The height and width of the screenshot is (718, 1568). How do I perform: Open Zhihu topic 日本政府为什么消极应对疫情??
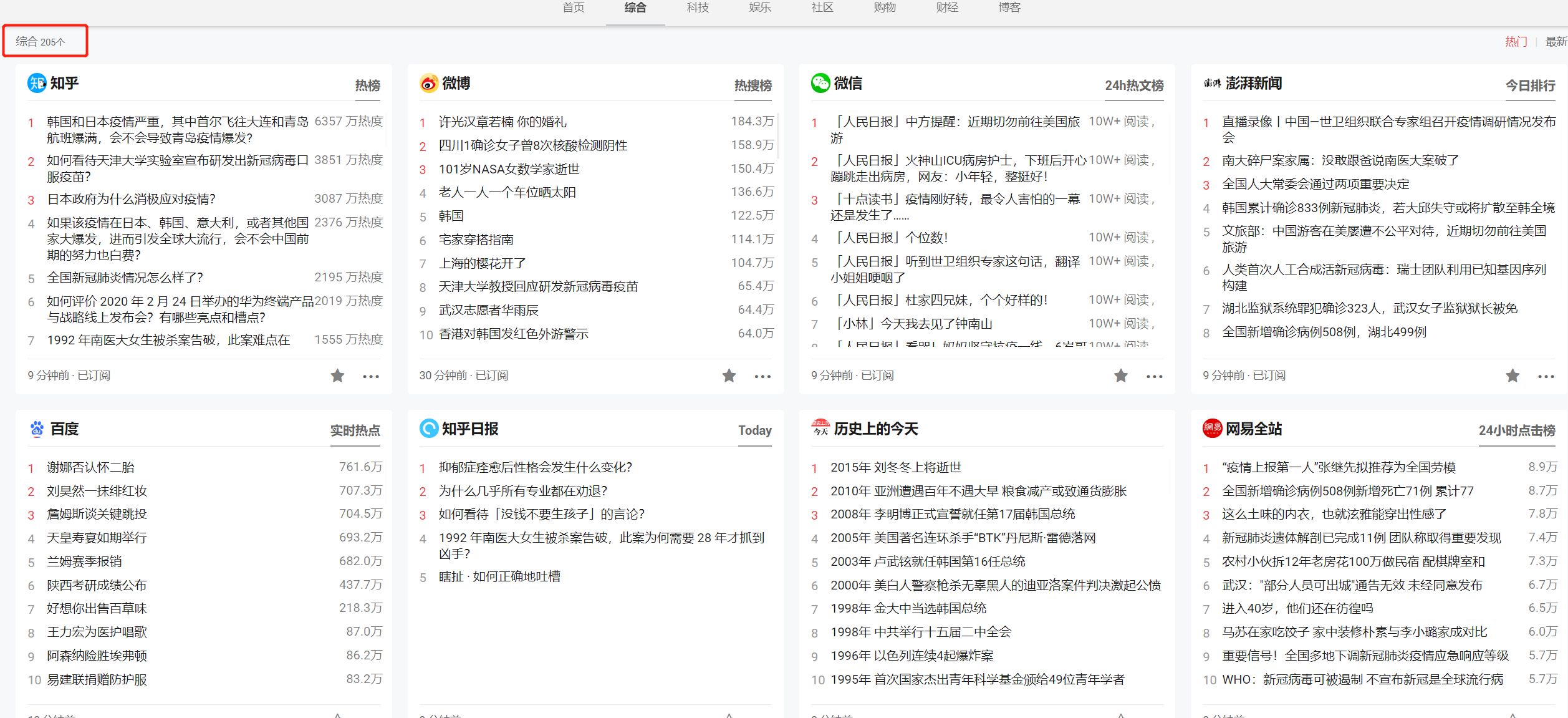pyautogui.click(x=131, y=199)
